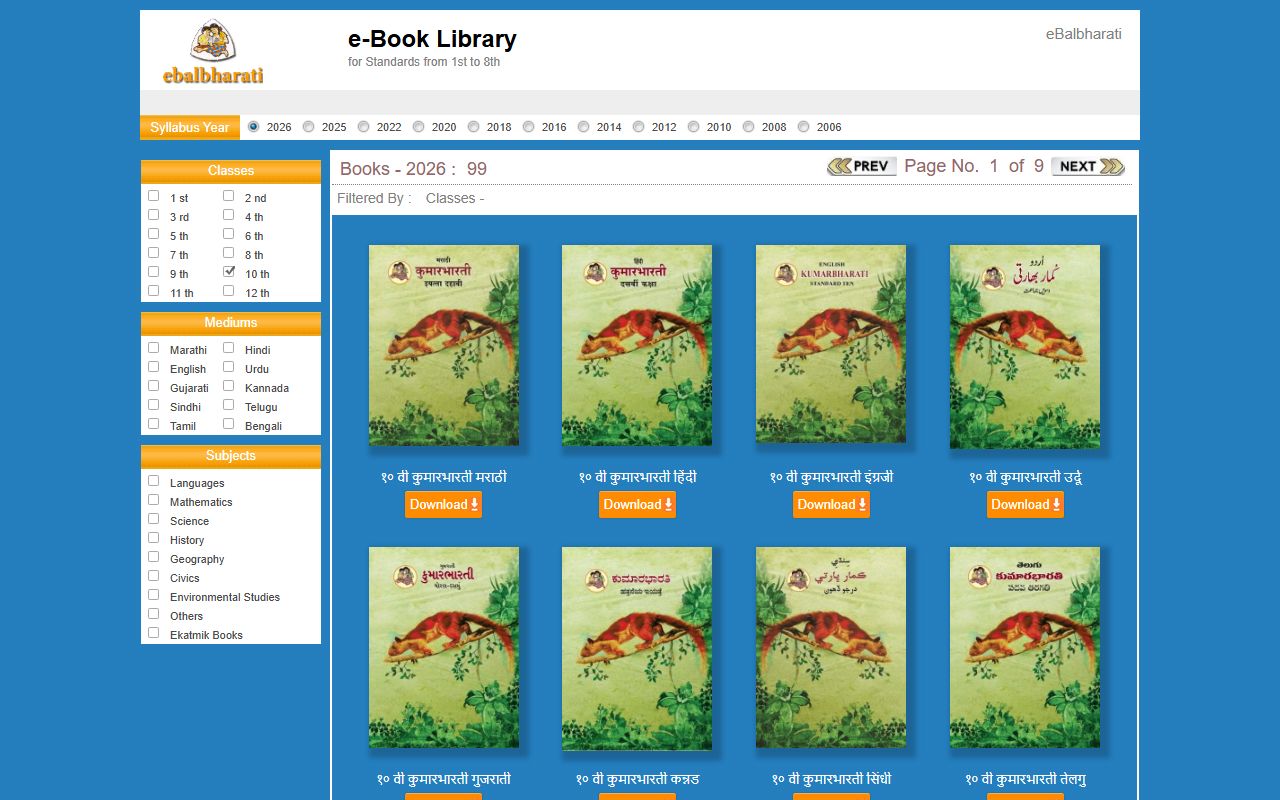
Task: Check the 8 th class filter
Action: pyautogui.click(x=229, y=253)
